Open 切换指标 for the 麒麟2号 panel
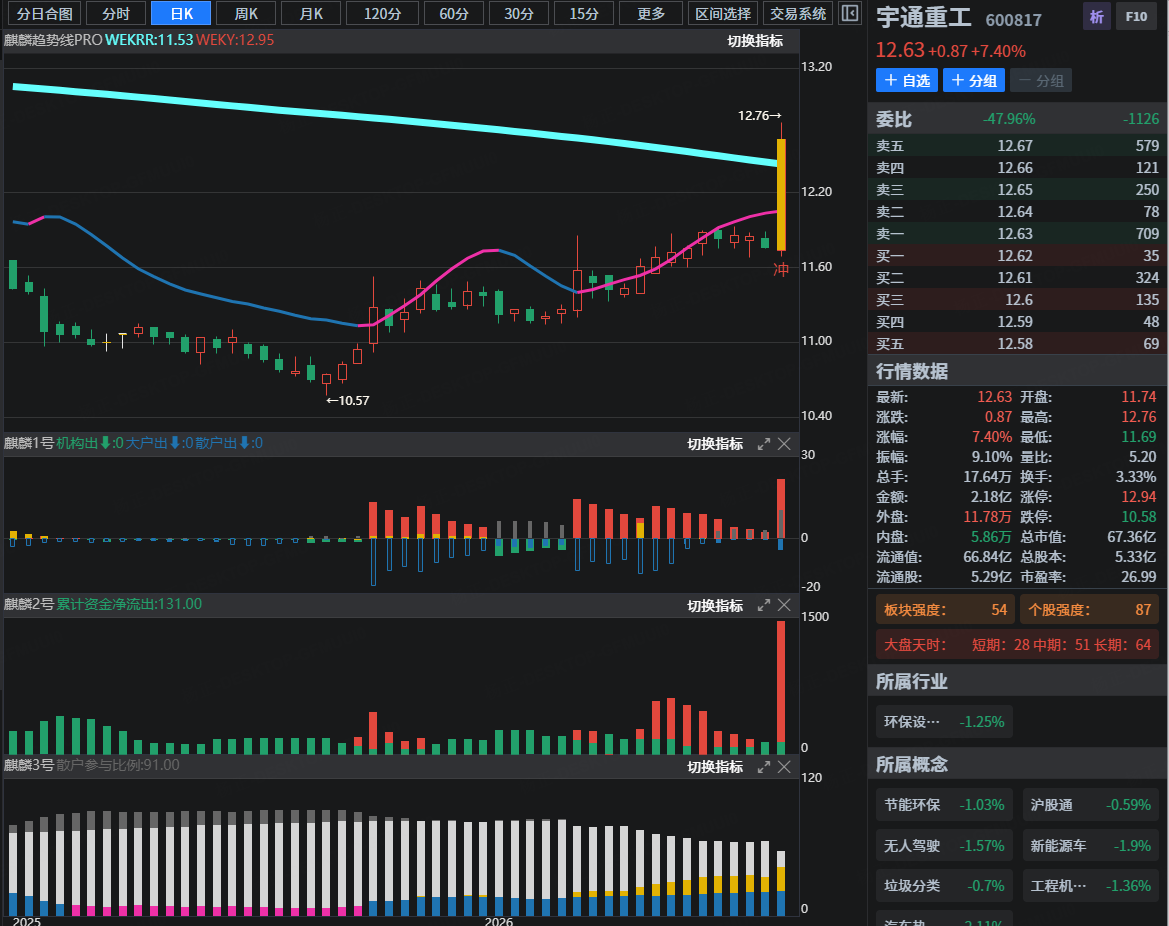Viewport: 1169px width, 926px height. coord(715,606)
